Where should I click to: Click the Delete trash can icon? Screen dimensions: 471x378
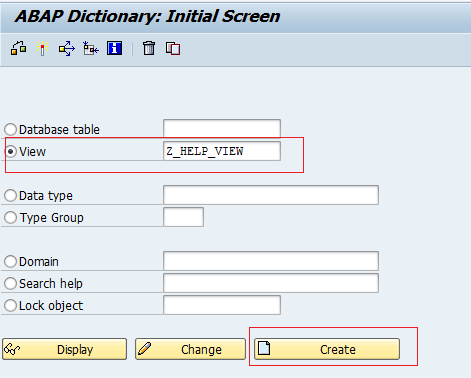coord(149,48)
